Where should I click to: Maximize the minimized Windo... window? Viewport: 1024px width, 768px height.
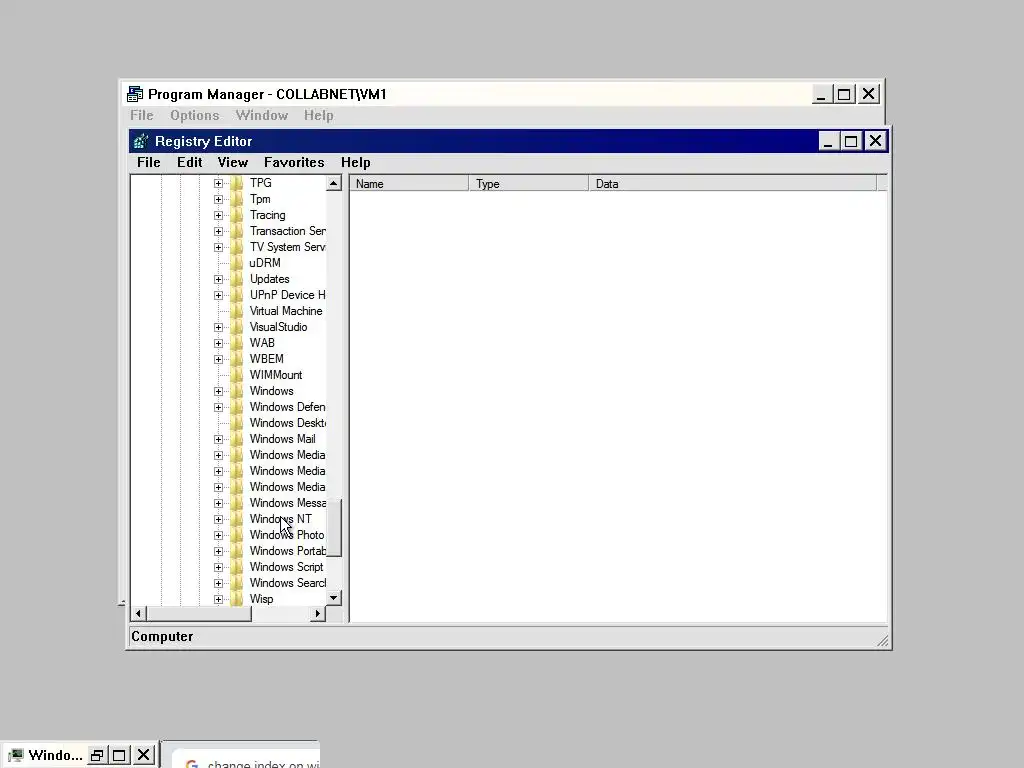pyautogui.click(x=120, y=756)
